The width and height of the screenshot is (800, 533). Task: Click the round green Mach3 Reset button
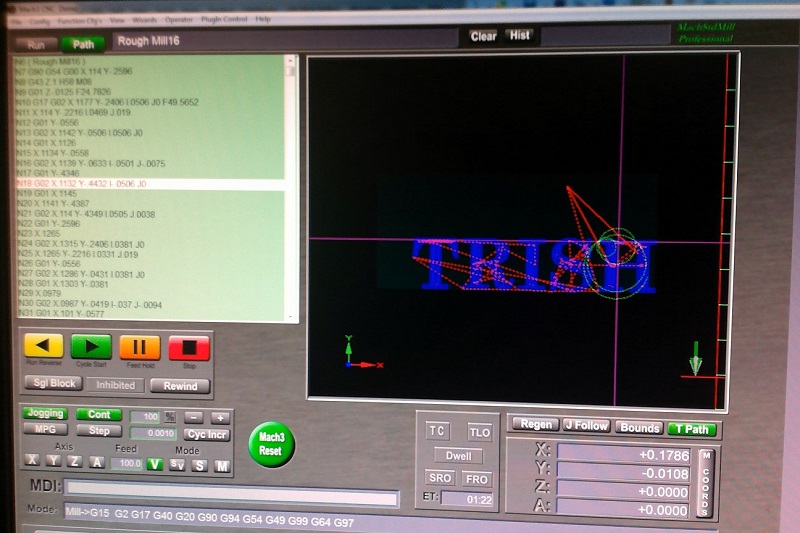[x=271, y=445]
